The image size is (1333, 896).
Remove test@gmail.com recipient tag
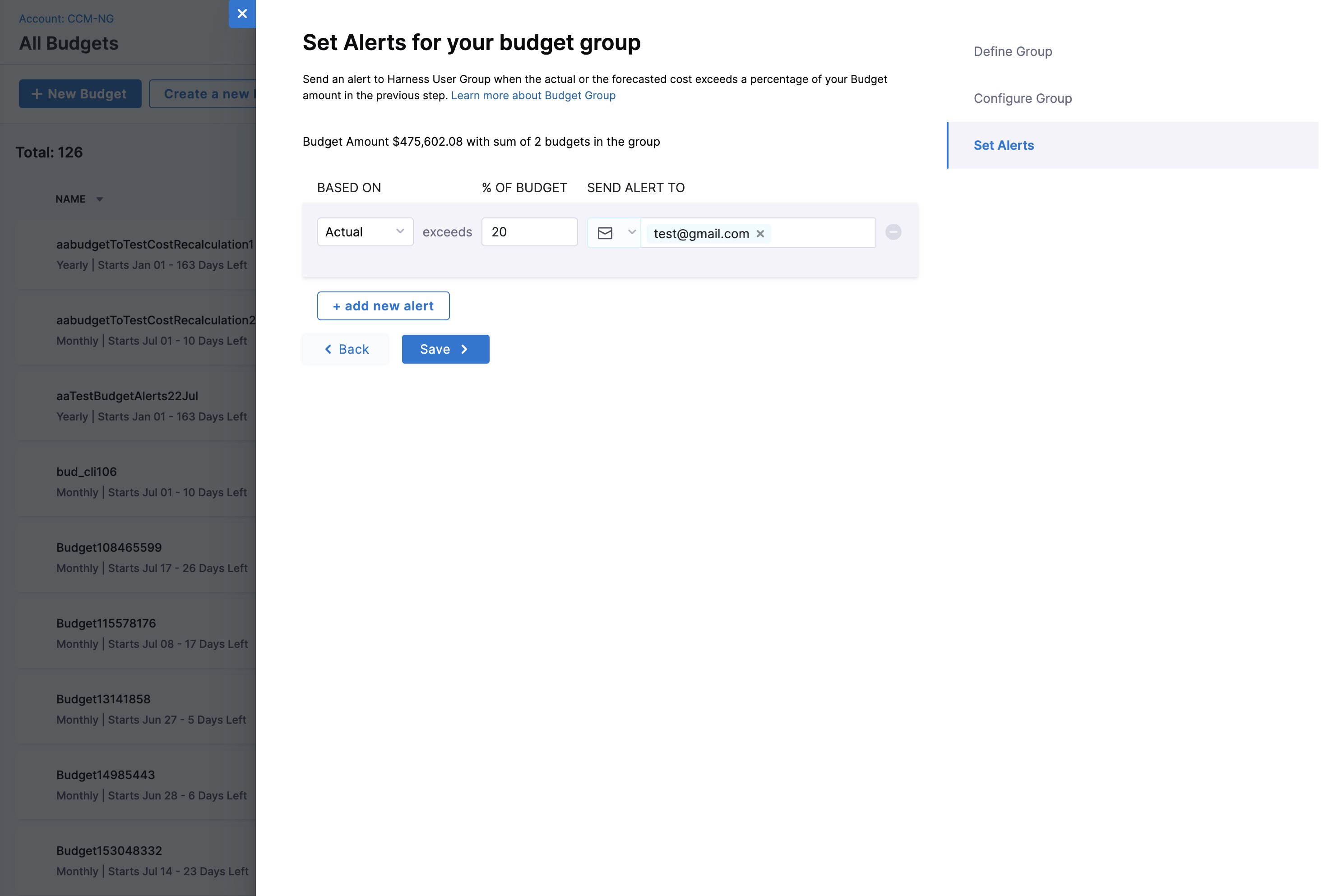click(760, 234)
